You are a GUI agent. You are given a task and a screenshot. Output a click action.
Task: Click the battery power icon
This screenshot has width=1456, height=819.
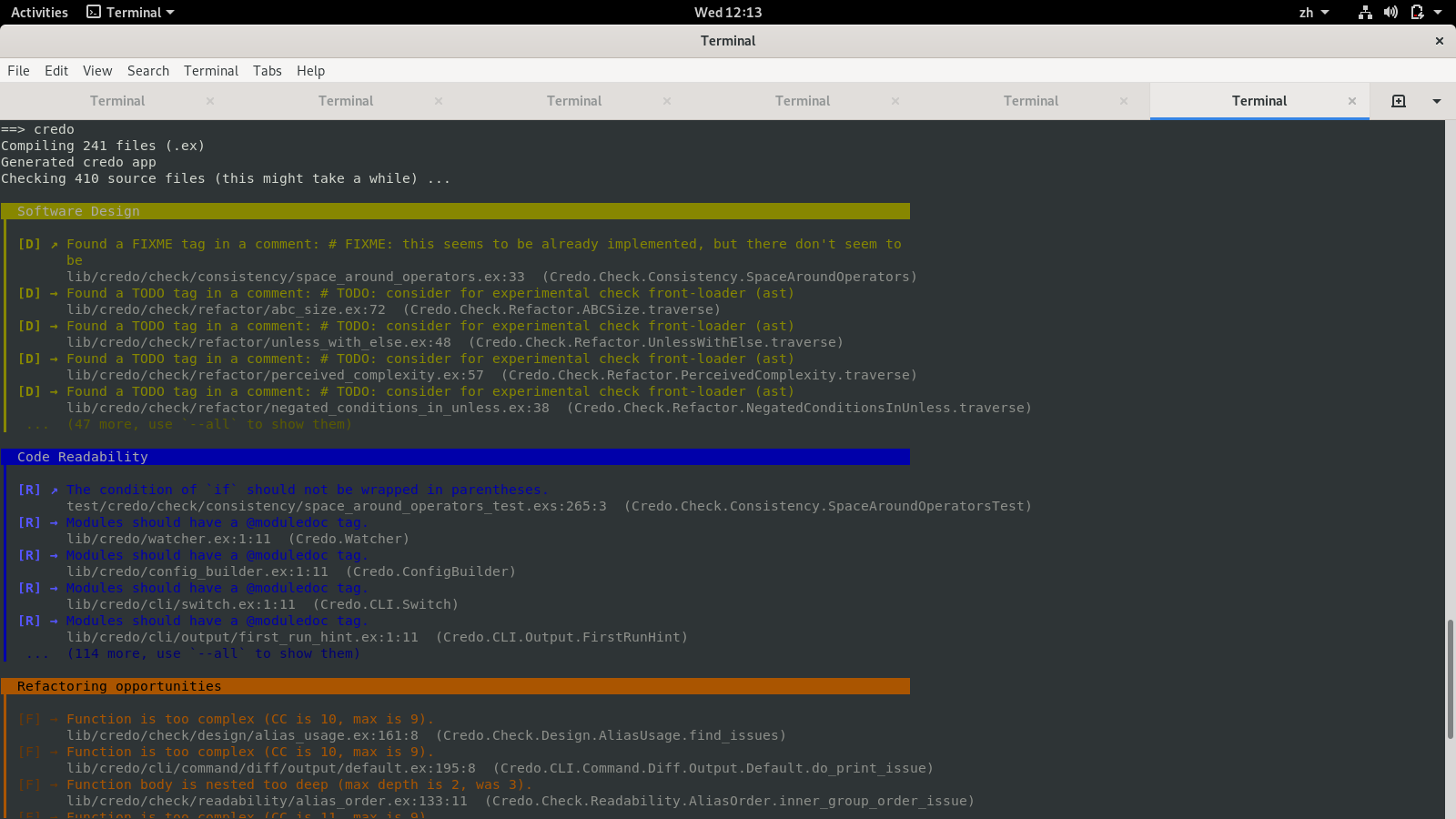[1417, 13]
